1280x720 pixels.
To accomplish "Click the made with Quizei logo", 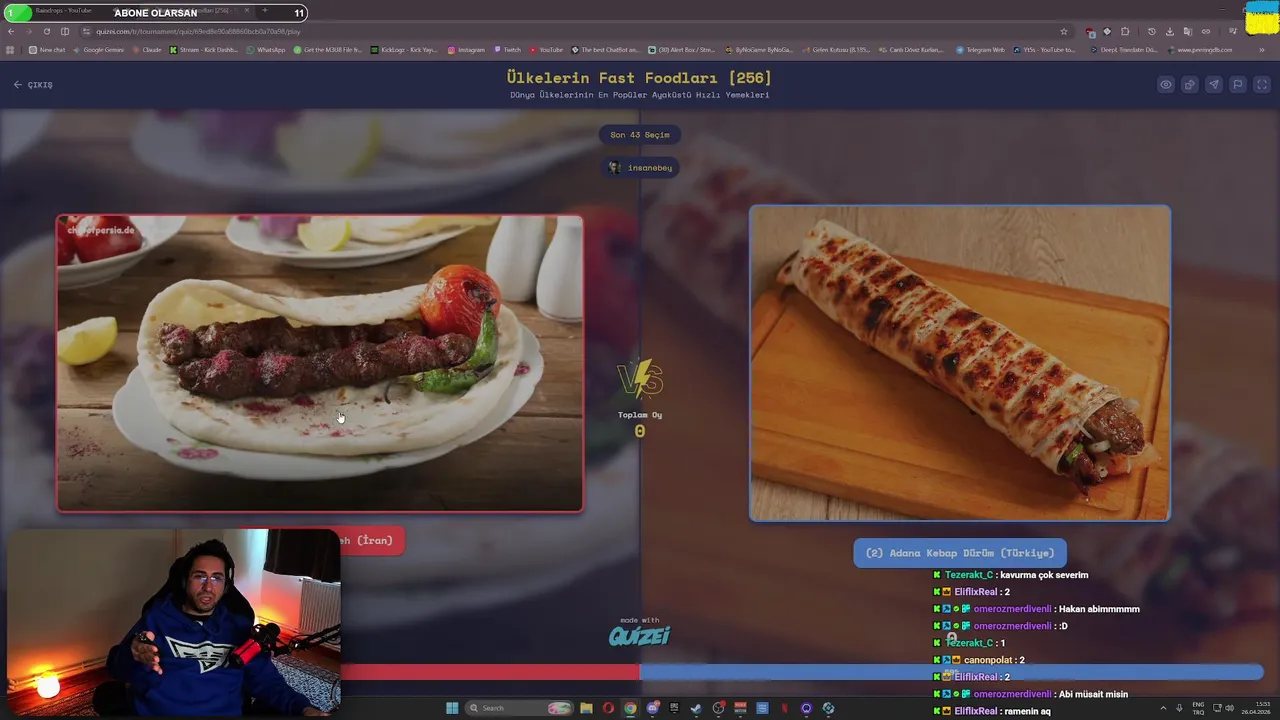I will click(640, 632).
